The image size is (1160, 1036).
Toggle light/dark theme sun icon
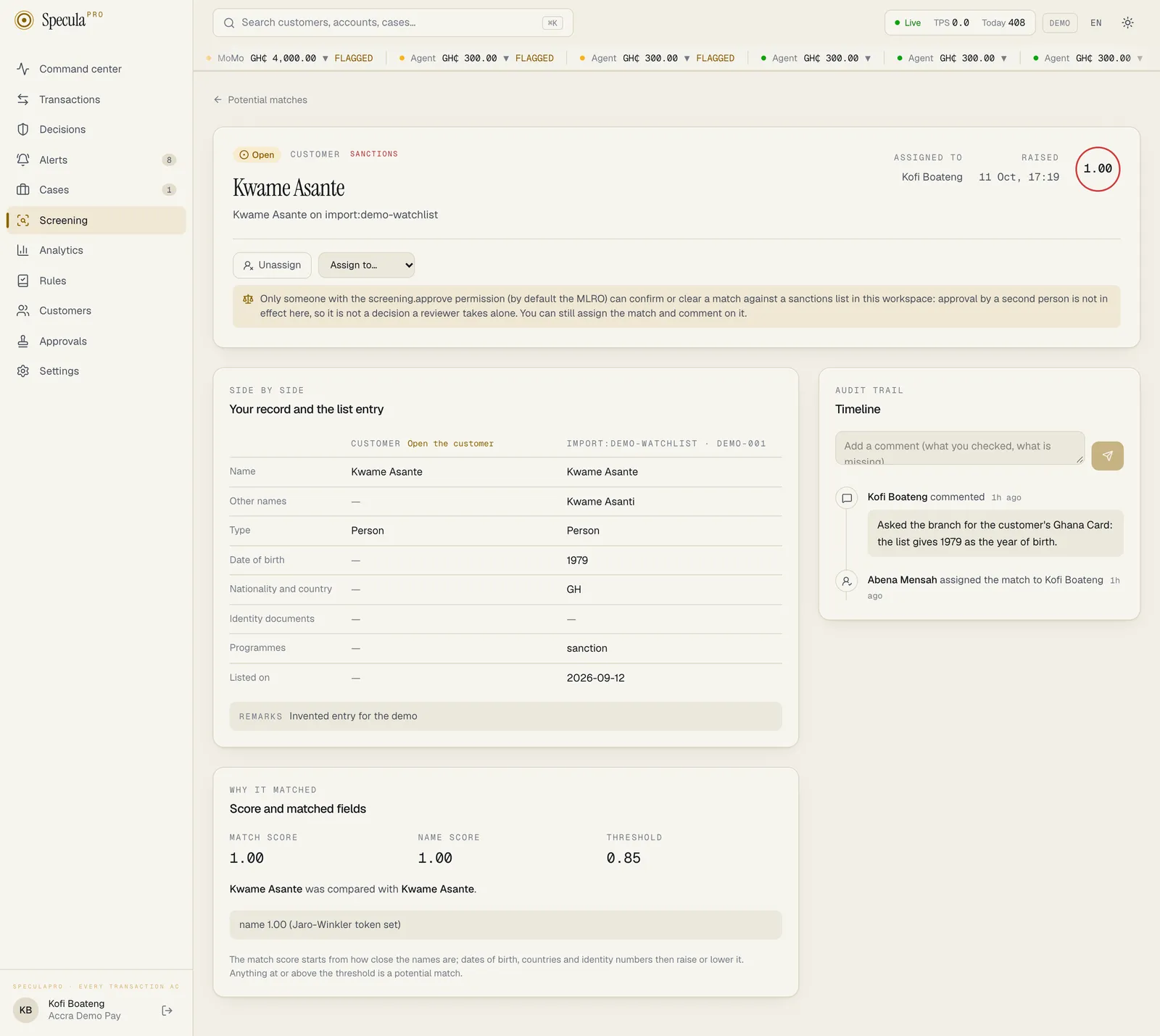pos(1127,22)
